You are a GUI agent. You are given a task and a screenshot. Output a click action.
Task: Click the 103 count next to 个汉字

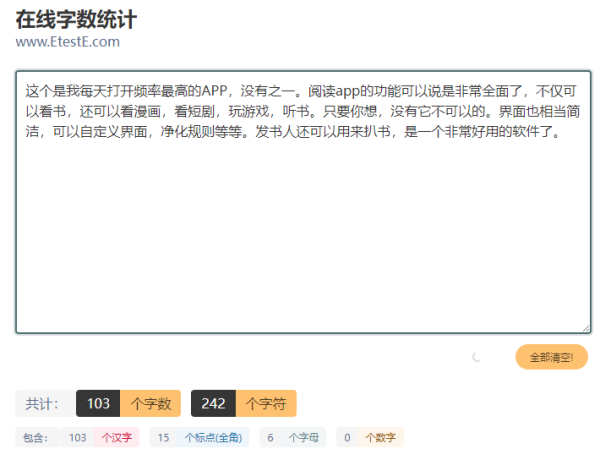click(78, 437)
